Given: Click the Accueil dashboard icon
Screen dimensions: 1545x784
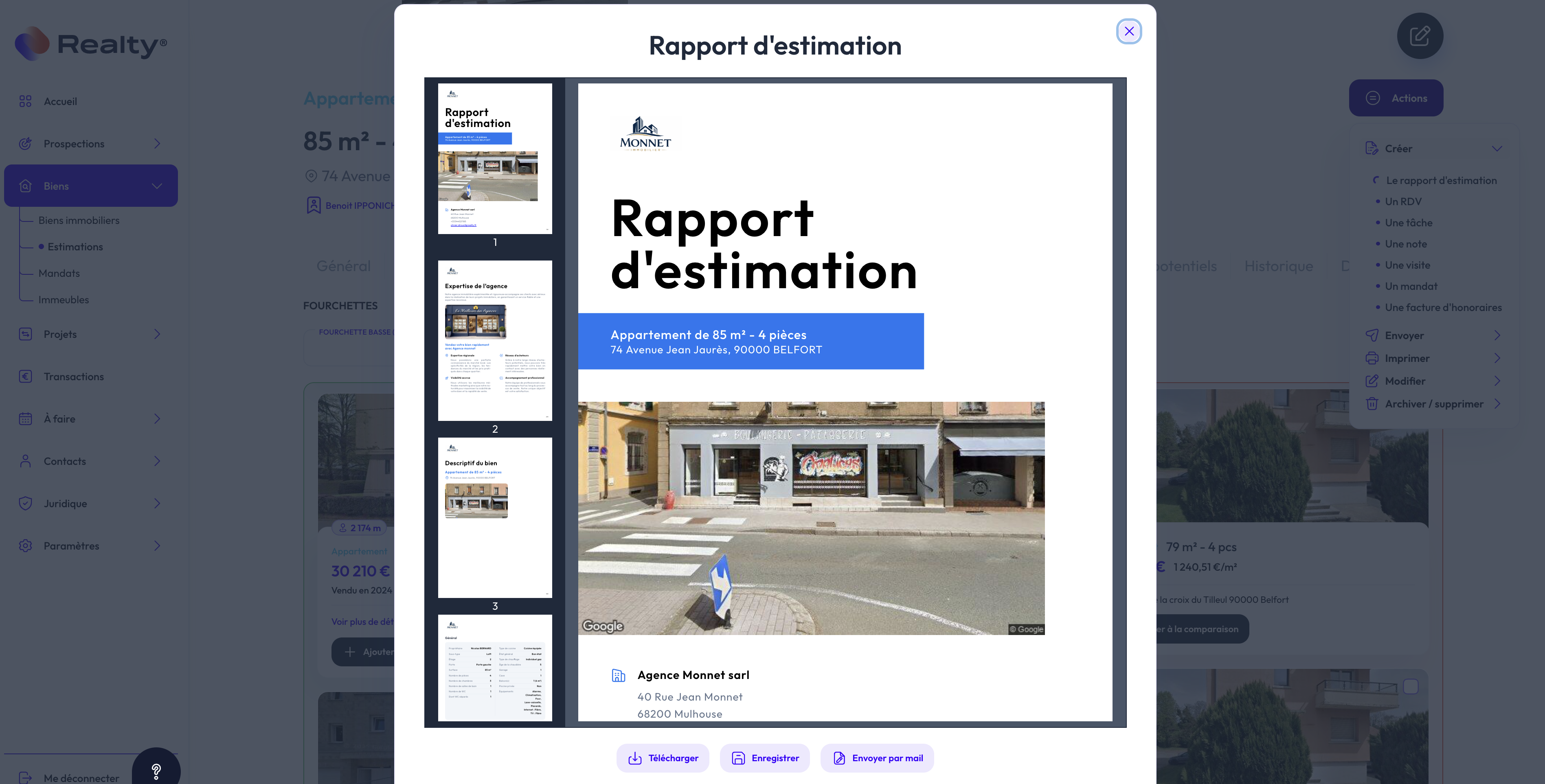Looking at the screenshot, I should pyautogui.click(x=25, y=101).
